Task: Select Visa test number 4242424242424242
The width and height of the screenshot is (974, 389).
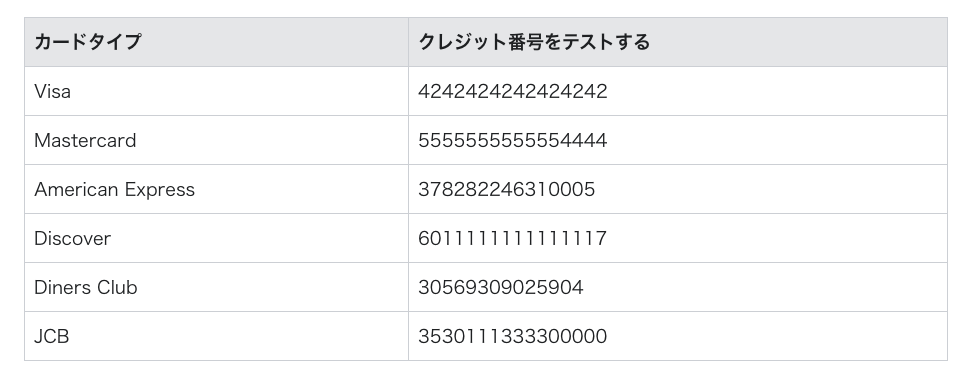Action: (x=512, y=91)
